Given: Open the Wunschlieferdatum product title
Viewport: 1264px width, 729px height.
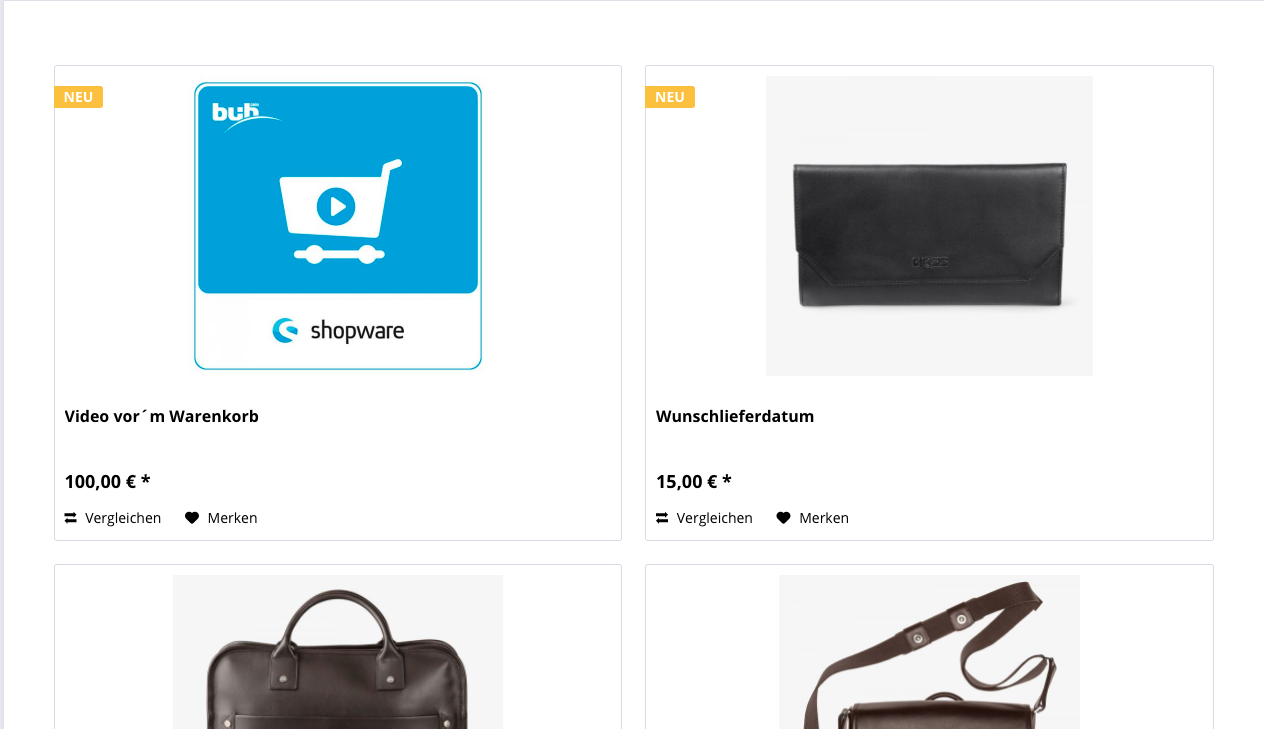Looking at the screenshot, I should coord(735,416).
